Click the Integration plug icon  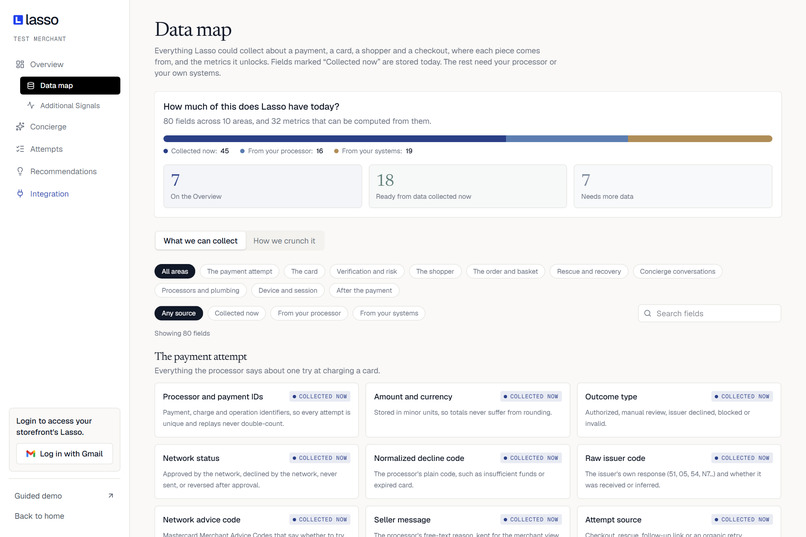tap(20, 194)
